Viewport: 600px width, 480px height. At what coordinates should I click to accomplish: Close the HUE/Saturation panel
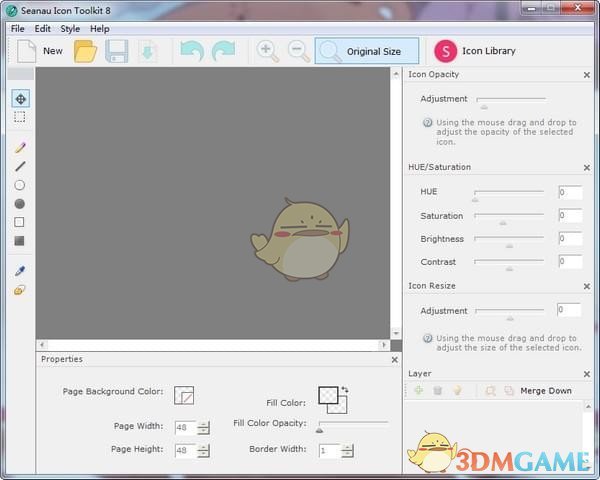pos(587,168)
